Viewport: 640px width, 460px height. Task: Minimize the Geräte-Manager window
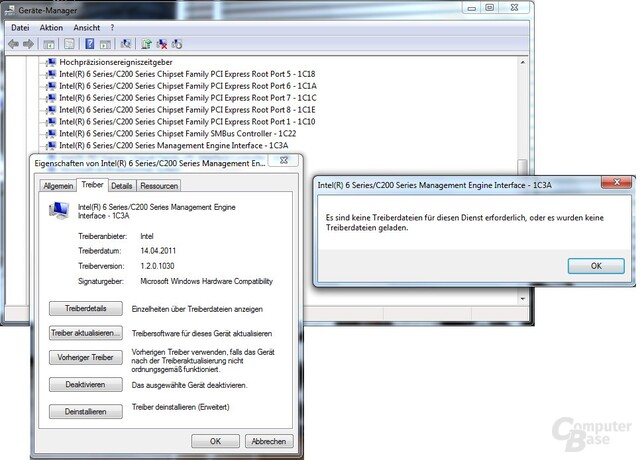[471, 8]
